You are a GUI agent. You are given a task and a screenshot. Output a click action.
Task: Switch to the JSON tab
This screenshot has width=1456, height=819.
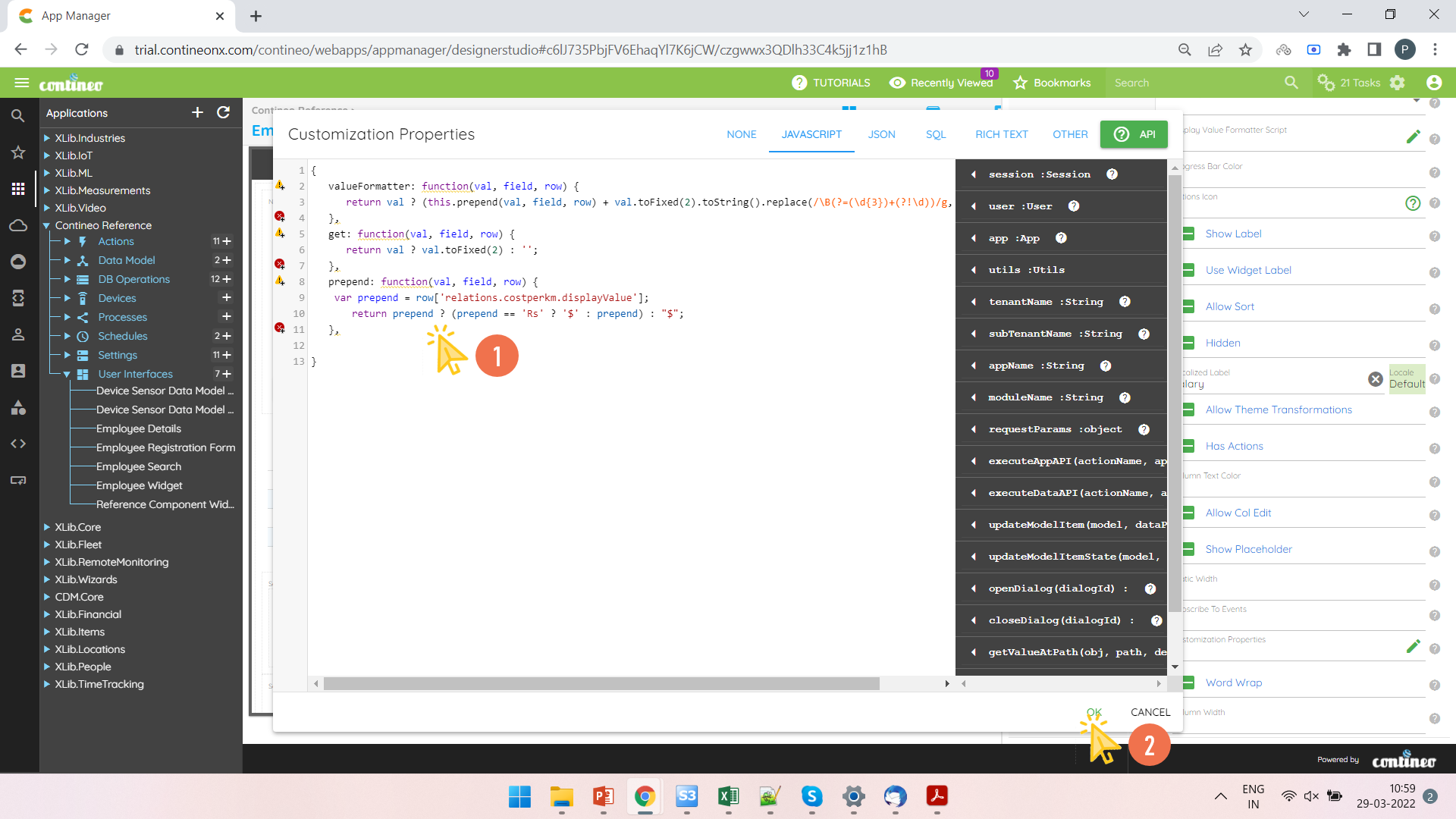881,134
